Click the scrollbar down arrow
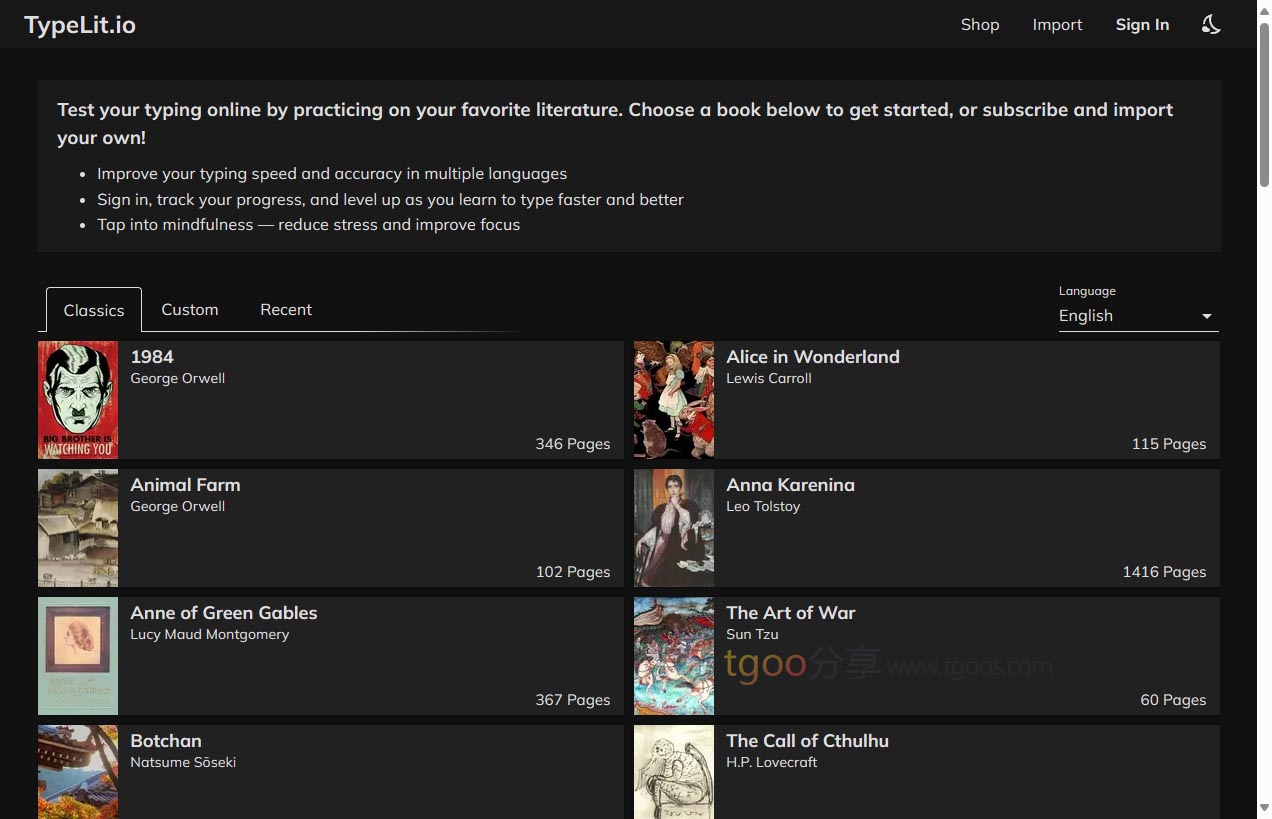Viewport: 1272px width, 819px height. click(1264, 807)
